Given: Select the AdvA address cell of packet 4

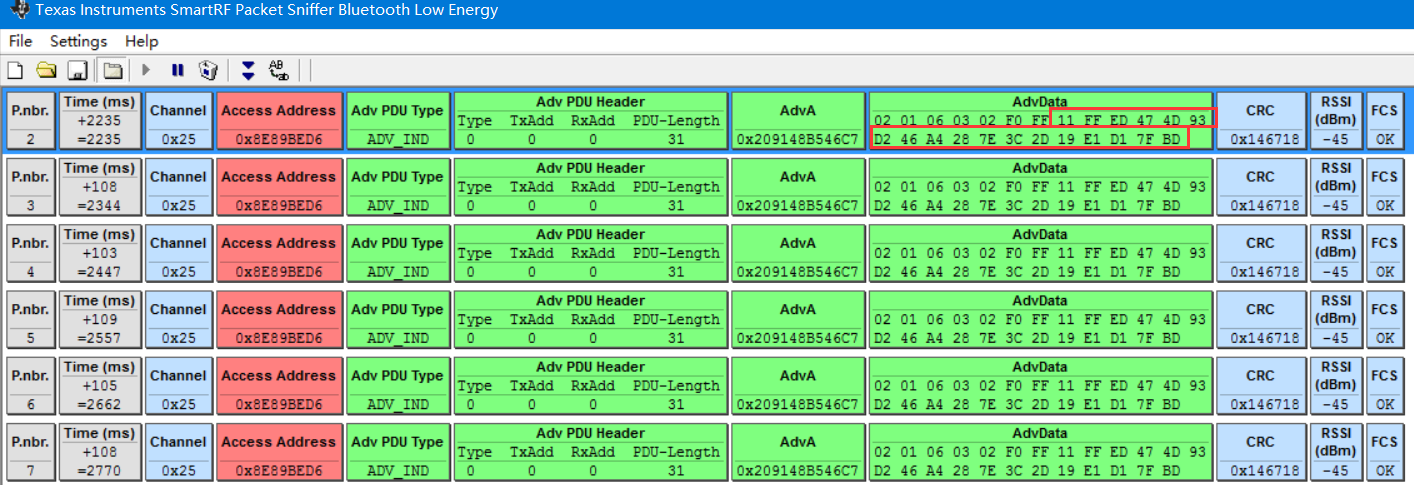Looking at the screenshot, I should (798, 253).
